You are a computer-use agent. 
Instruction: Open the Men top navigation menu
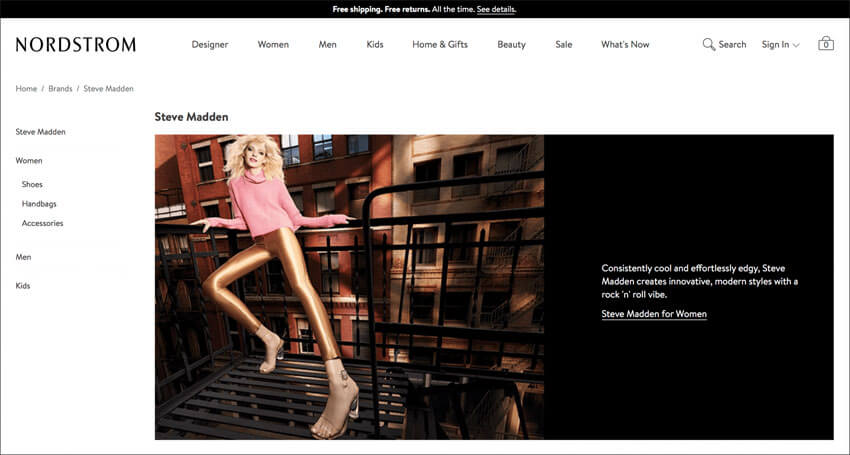pos(327,44)
